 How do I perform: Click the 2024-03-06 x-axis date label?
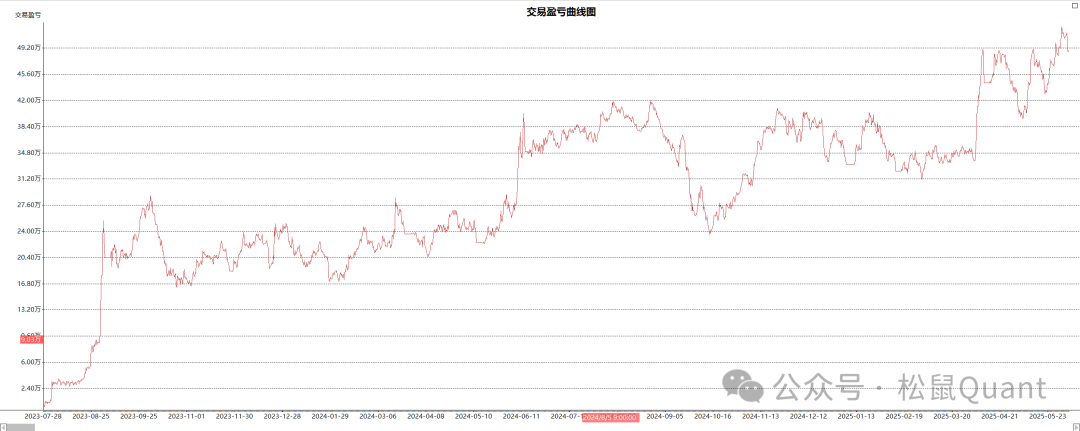378,416
